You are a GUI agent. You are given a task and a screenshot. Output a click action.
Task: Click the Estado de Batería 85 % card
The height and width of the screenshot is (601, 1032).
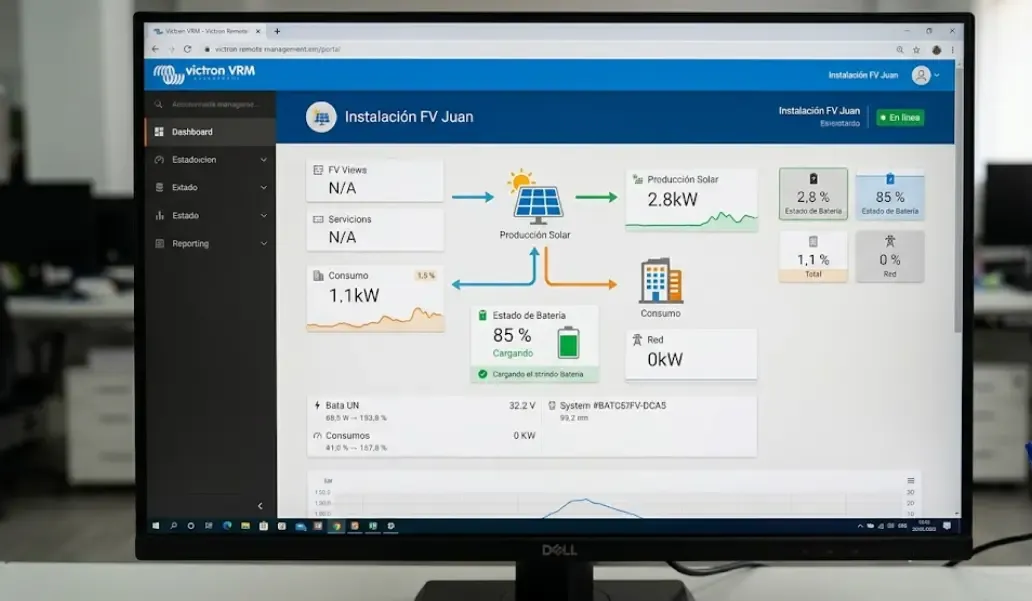(534, 343)
